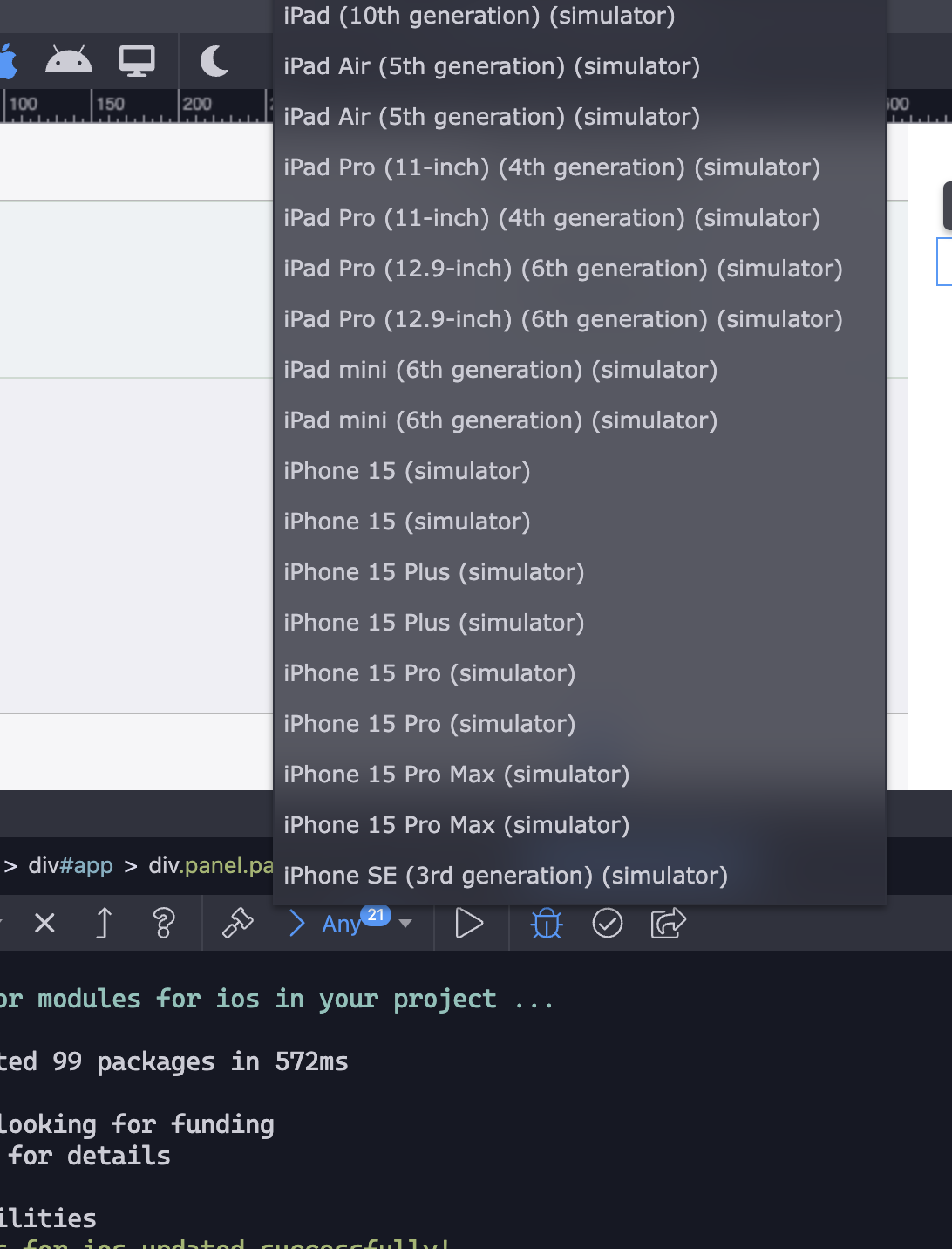This screenshot has height=1249, width=952.
Task: Select the Apple iOS platform icon
Action: point(9,61)
